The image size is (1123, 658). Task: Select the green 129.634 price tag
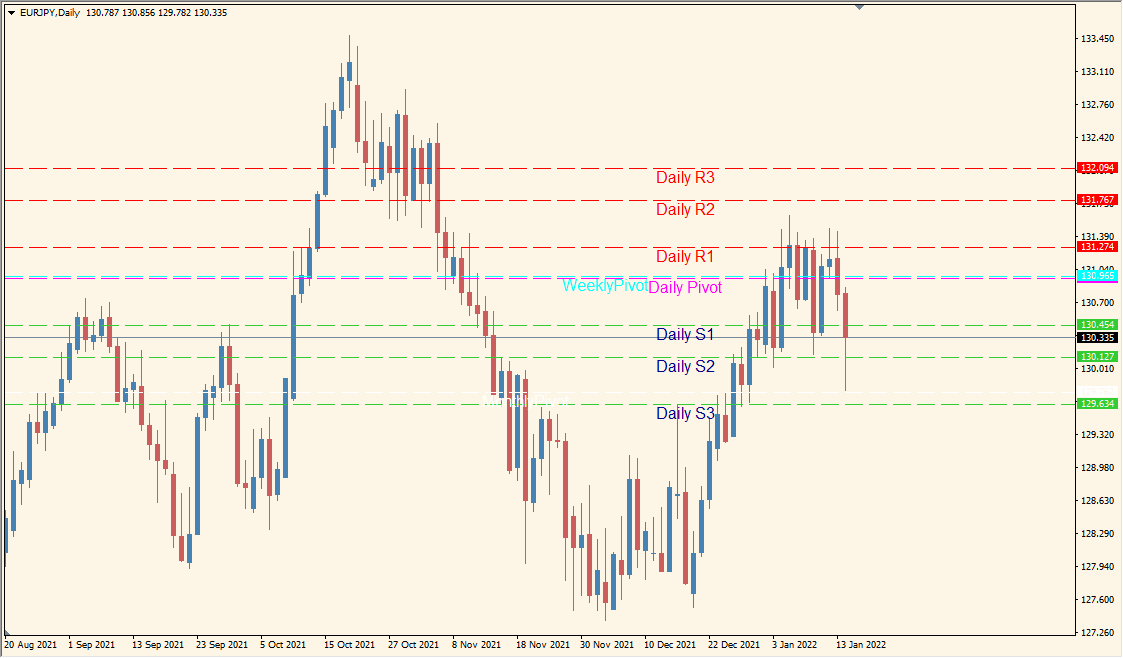[1097, 404]
